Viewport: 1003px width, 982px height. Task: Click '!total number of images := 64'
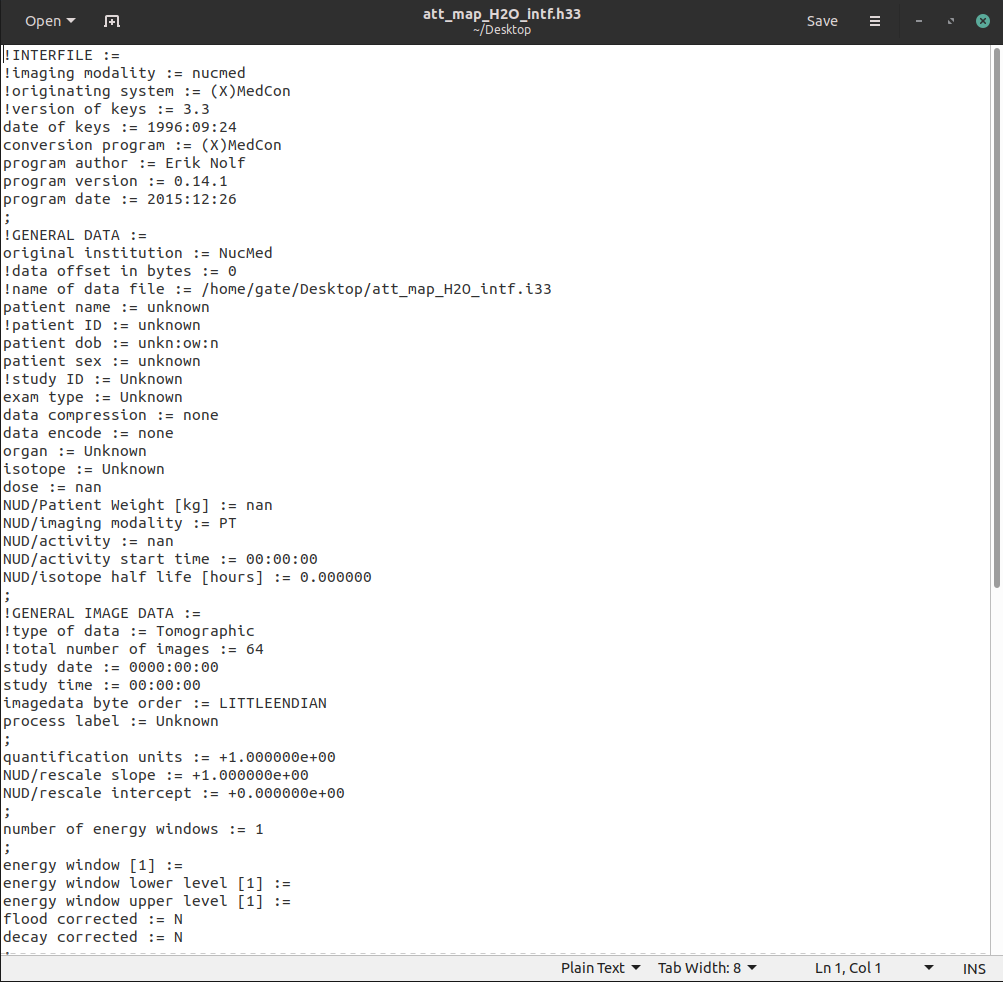[133, 649]
